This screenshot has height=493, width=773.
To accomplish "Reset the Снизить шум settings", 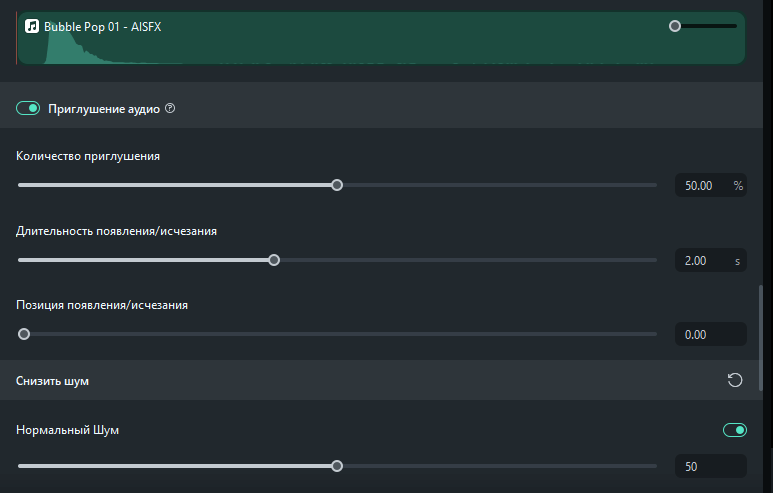I will pyautogui.click(x=735, y=380).
